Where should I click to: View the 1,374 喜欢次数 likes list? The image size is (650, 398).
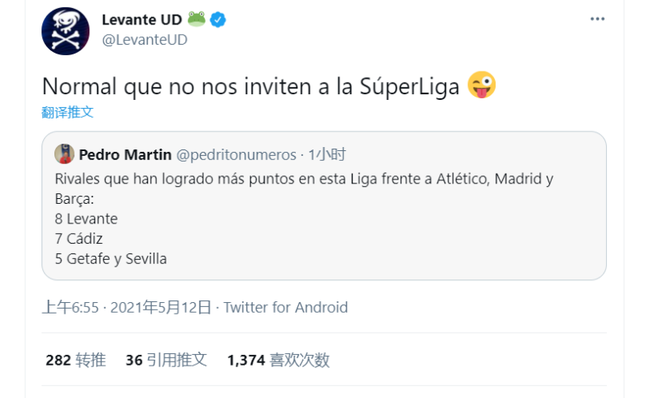(279, 360)
